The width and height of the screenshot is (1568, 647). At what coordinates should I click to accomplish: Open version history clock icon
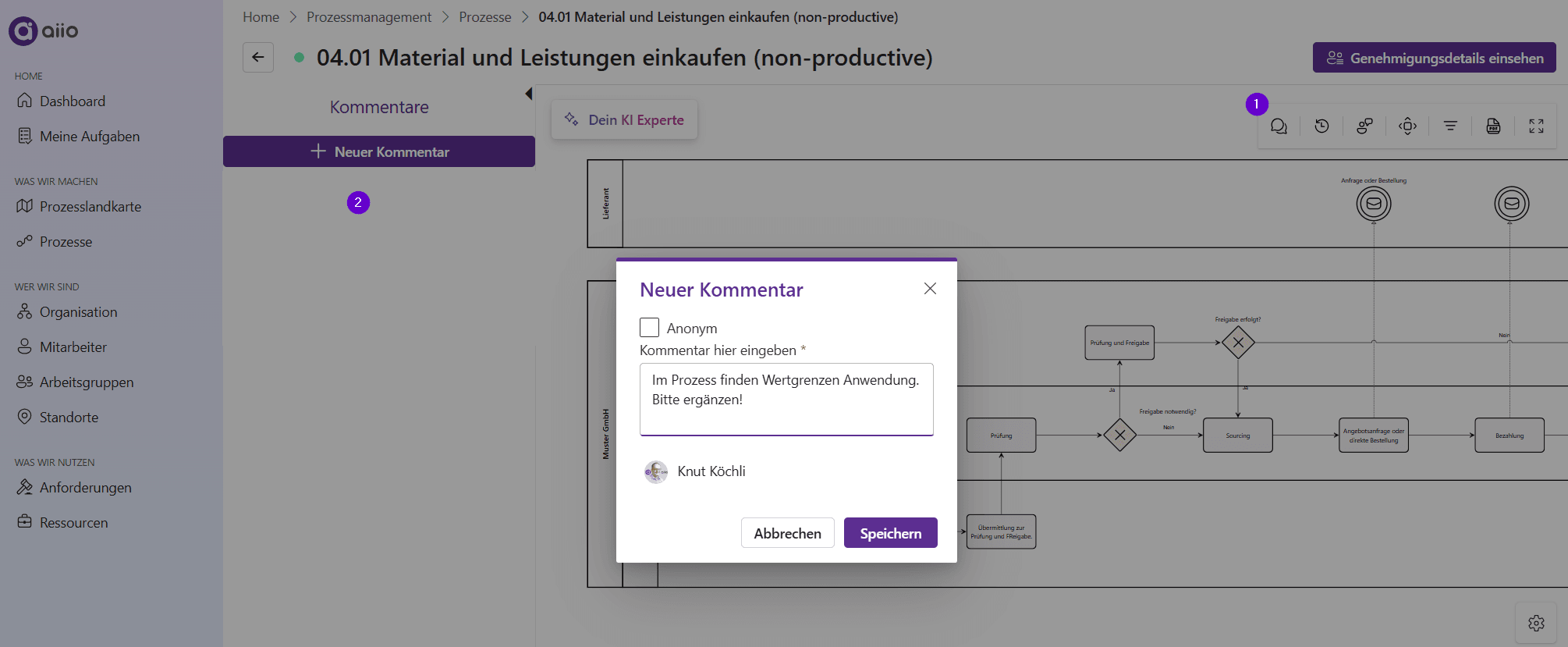click(x=1321, y=126)
